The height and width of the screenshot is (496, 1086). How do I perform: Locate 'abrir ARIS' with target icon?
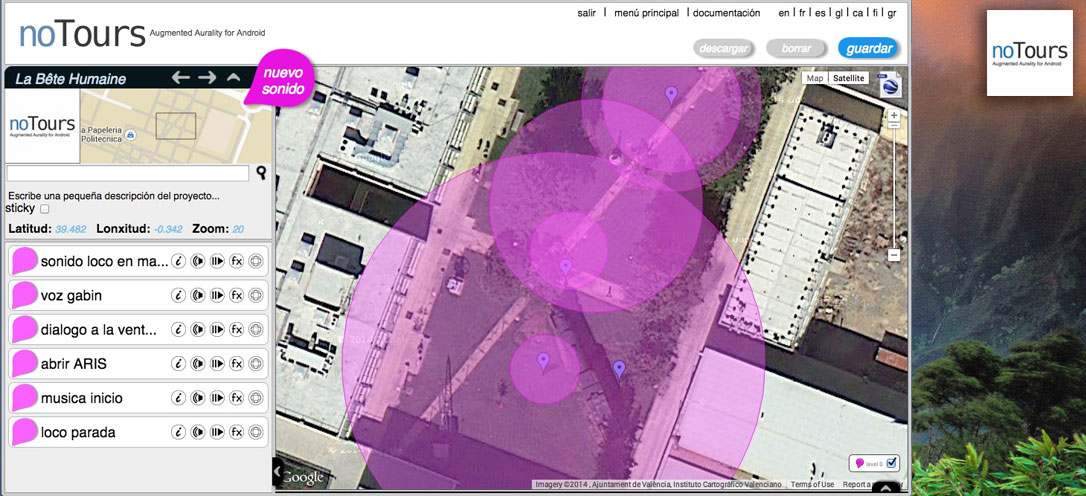[256, 364]
